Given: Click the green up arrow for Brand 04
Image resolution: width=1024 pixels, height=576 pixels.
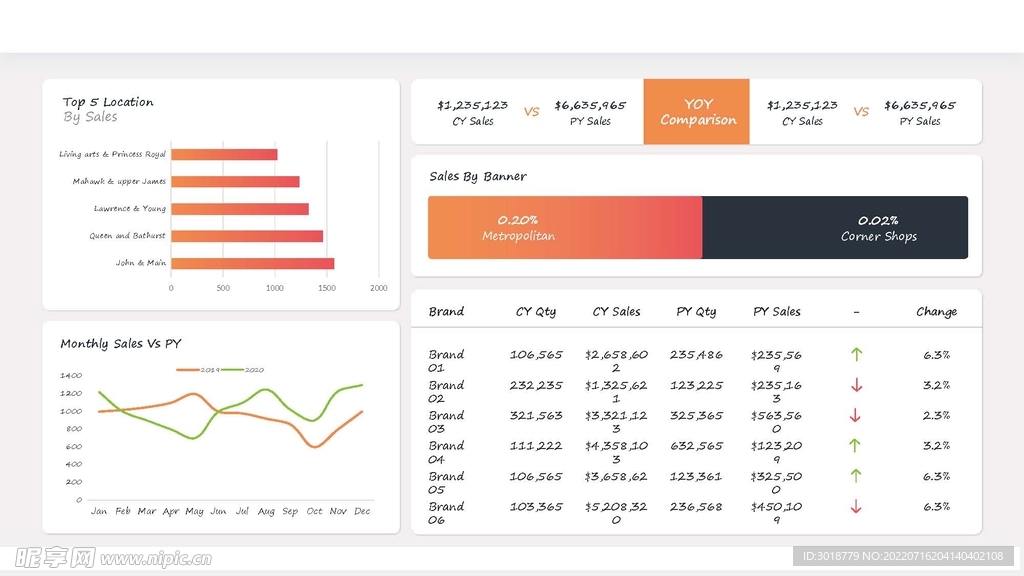Looking at the screenshot, I should click(856, 446).
